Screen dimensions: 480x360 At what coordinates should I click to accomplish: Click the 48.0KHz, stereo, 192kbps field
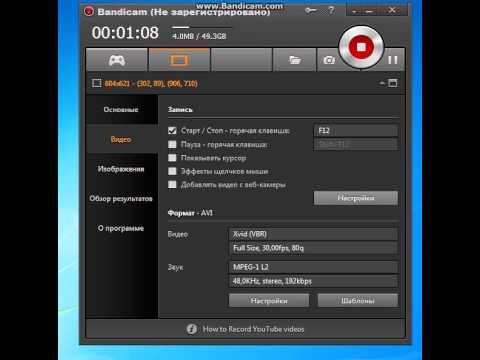pos(313,281)
